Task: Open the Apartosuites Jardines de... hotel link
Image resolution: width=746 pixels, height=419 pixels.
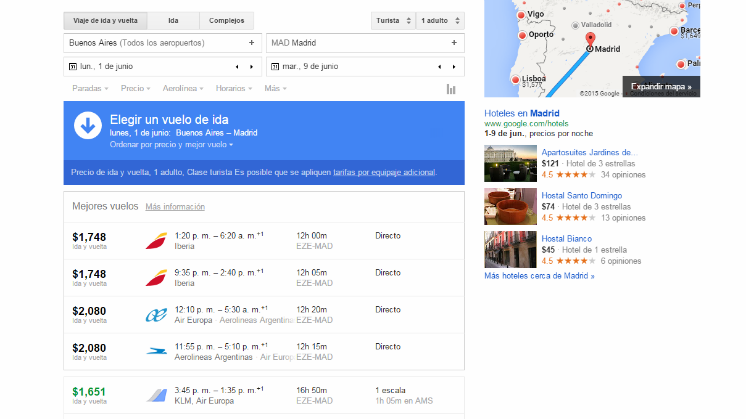Action: (589, 153)
